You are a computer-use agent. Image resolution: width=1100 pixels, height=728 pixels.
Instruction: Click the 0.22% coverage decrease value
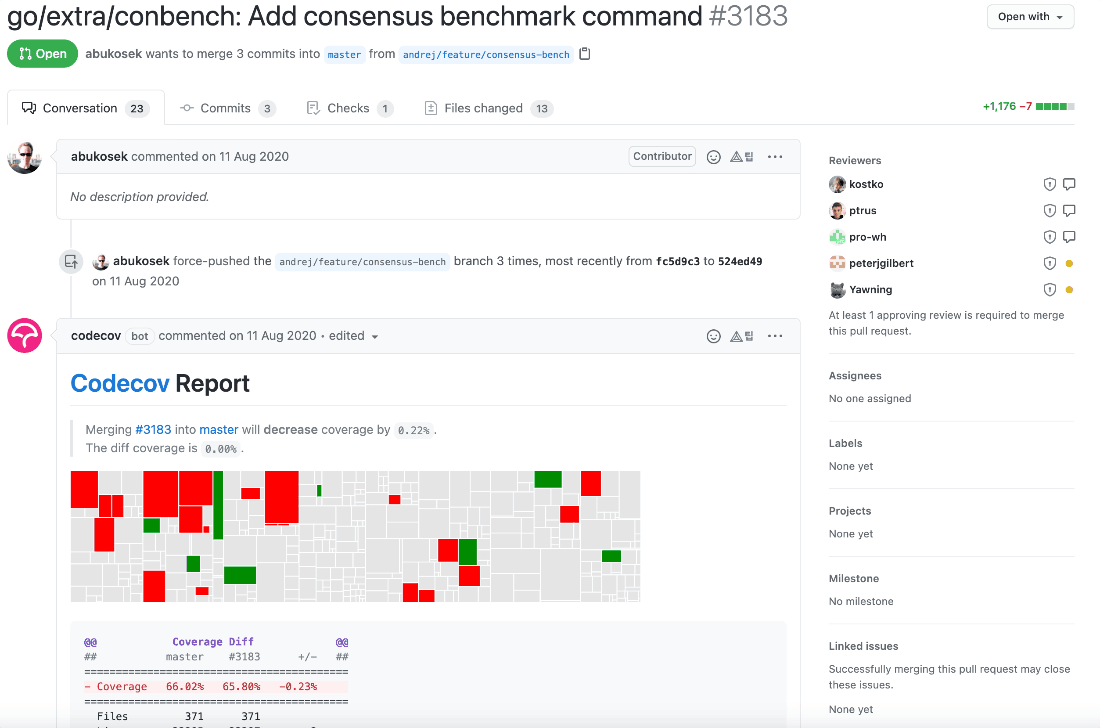pos(413,430)
